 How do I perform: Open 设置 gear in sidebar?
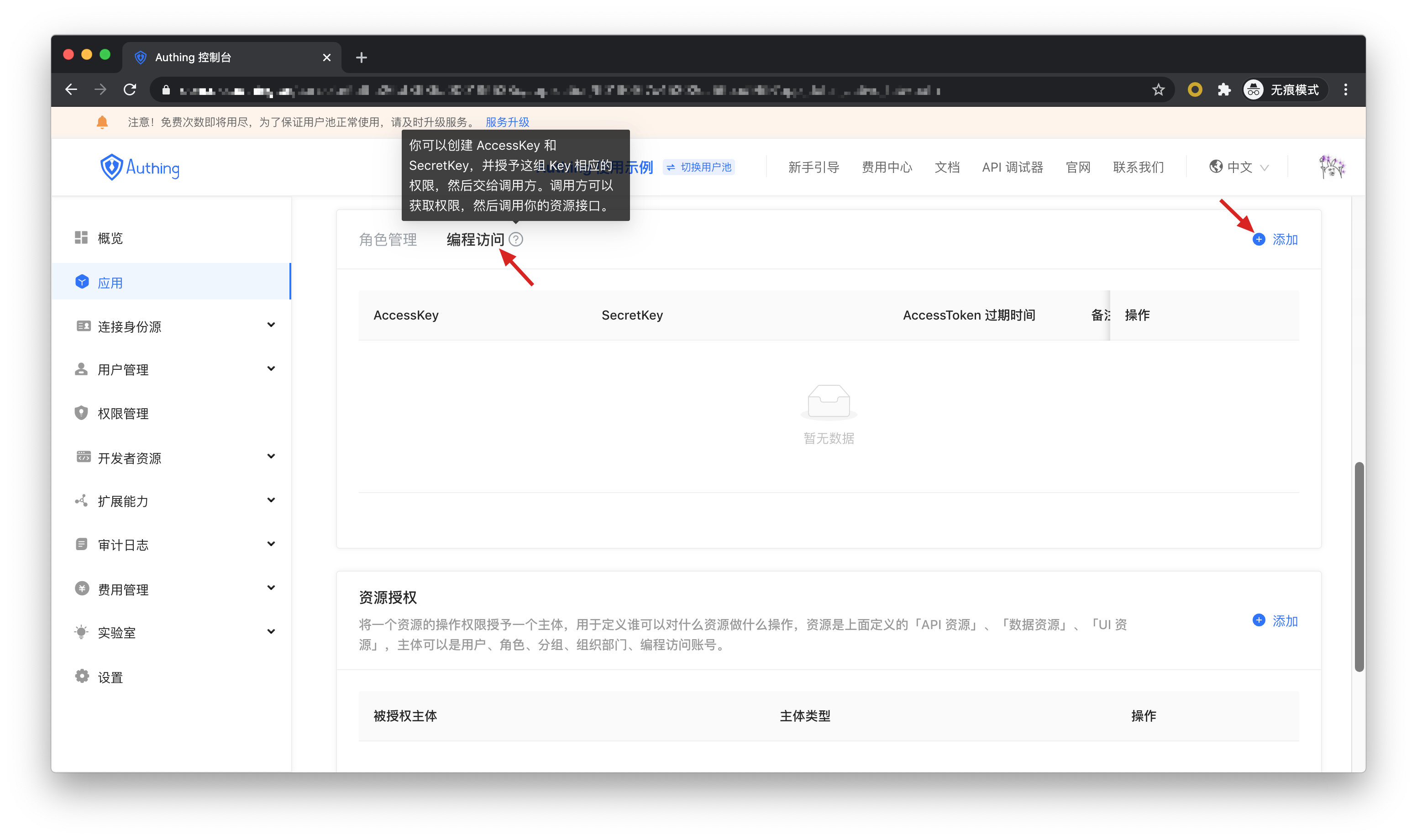point(109,677)
